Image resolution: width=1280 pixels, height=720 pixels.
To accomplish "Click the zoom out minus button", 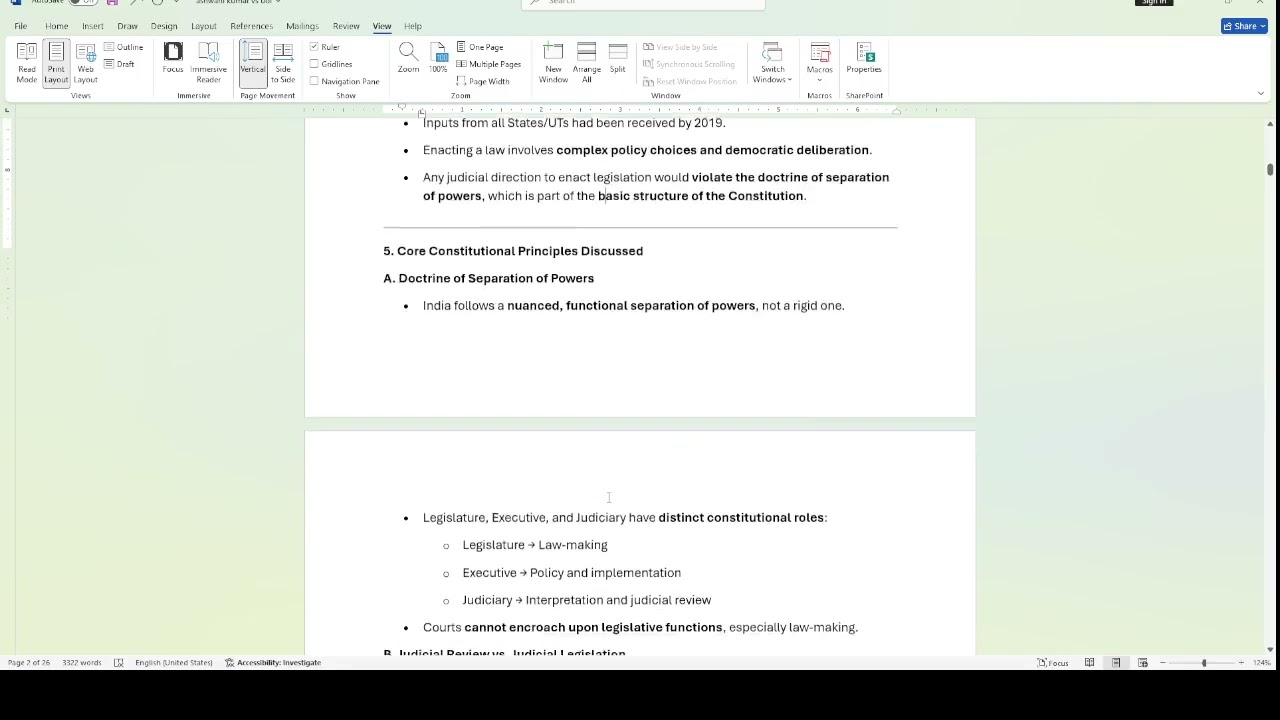I will (x=1162, y=663).
